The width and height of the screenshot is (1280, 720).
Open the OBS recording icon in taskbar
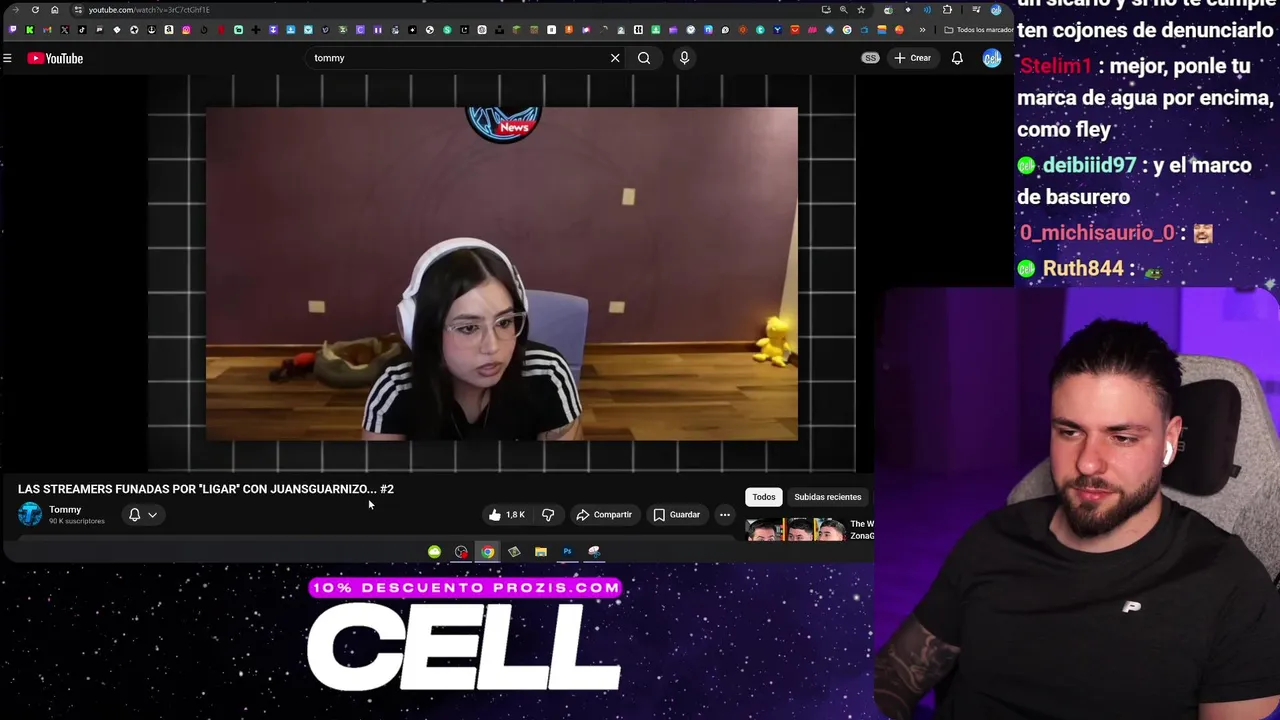pyautogui.click(x=461, y=552)
